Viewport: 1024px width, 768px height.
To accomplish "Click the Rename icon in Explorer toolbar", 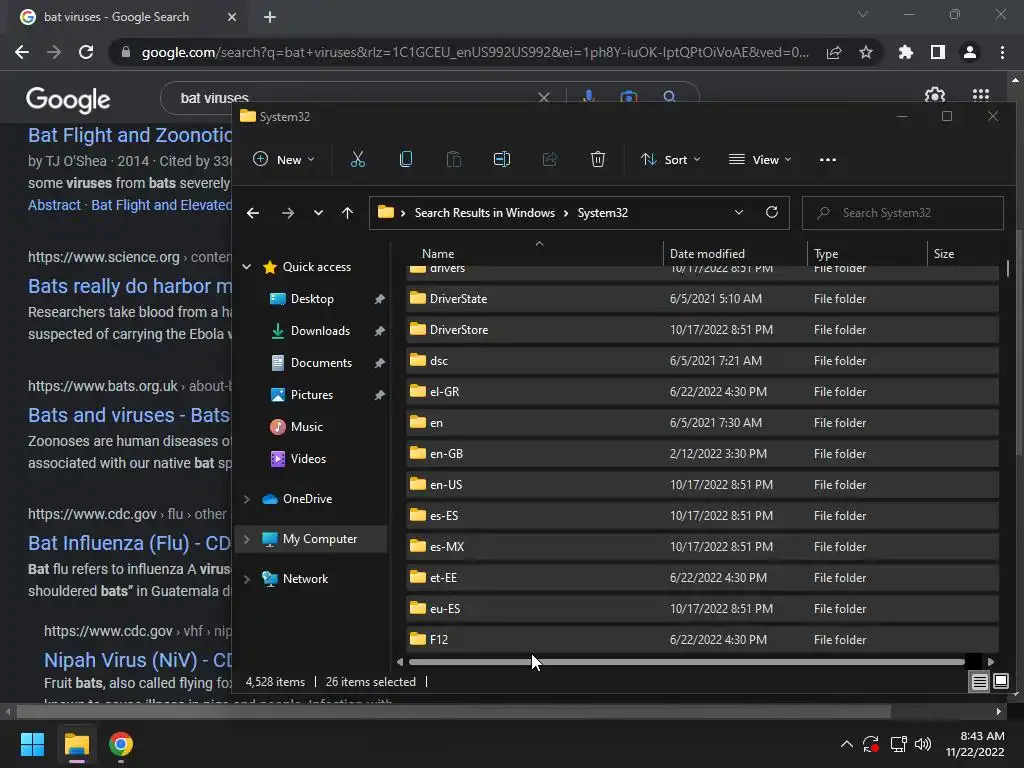I will [x=502, y=159].
